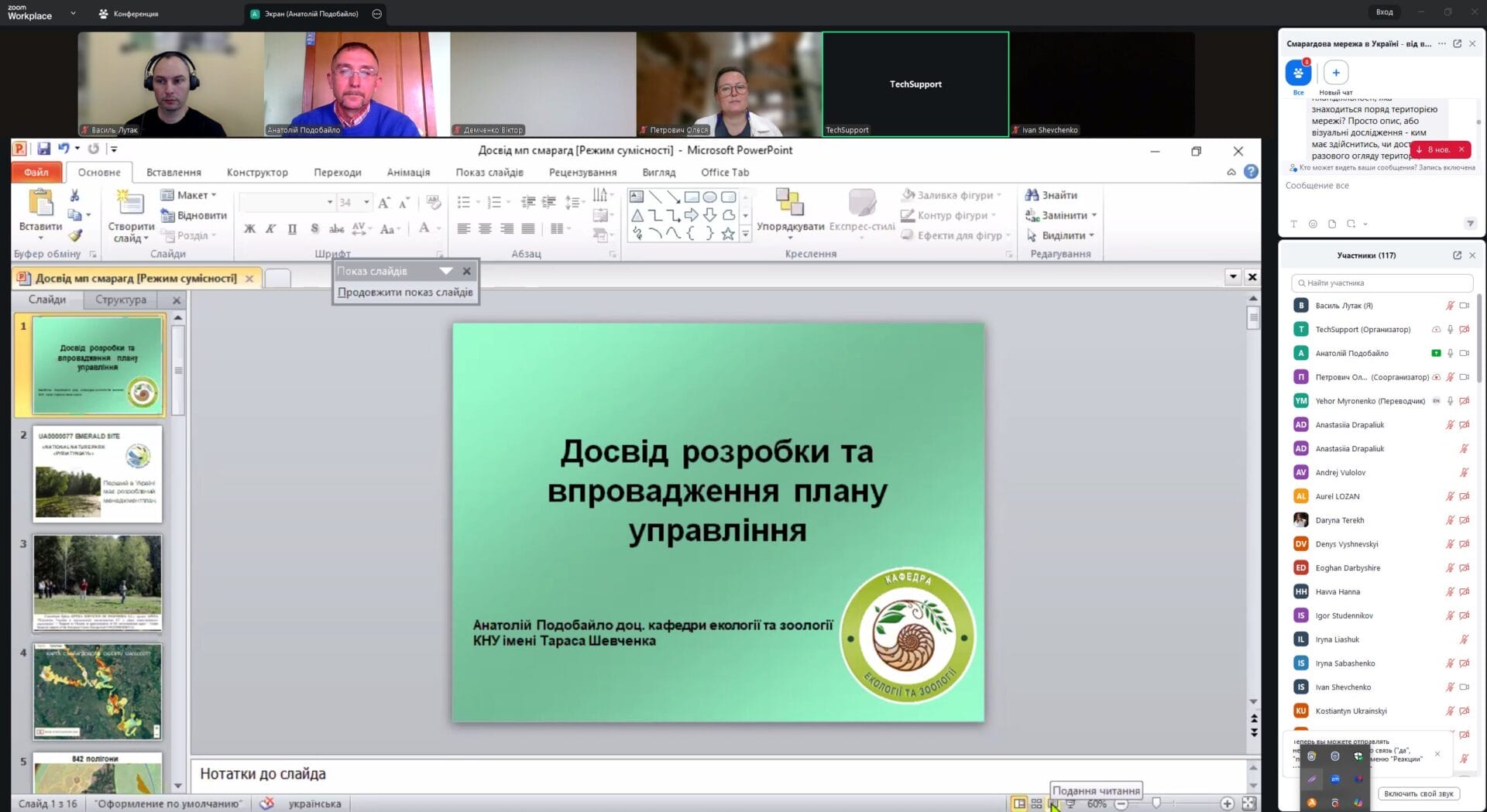The height and width of the screenshot is (812, 1487).
Task: Open the Вставлення ribbon tab
Action: pyautogui.click(x=173, y=173)
